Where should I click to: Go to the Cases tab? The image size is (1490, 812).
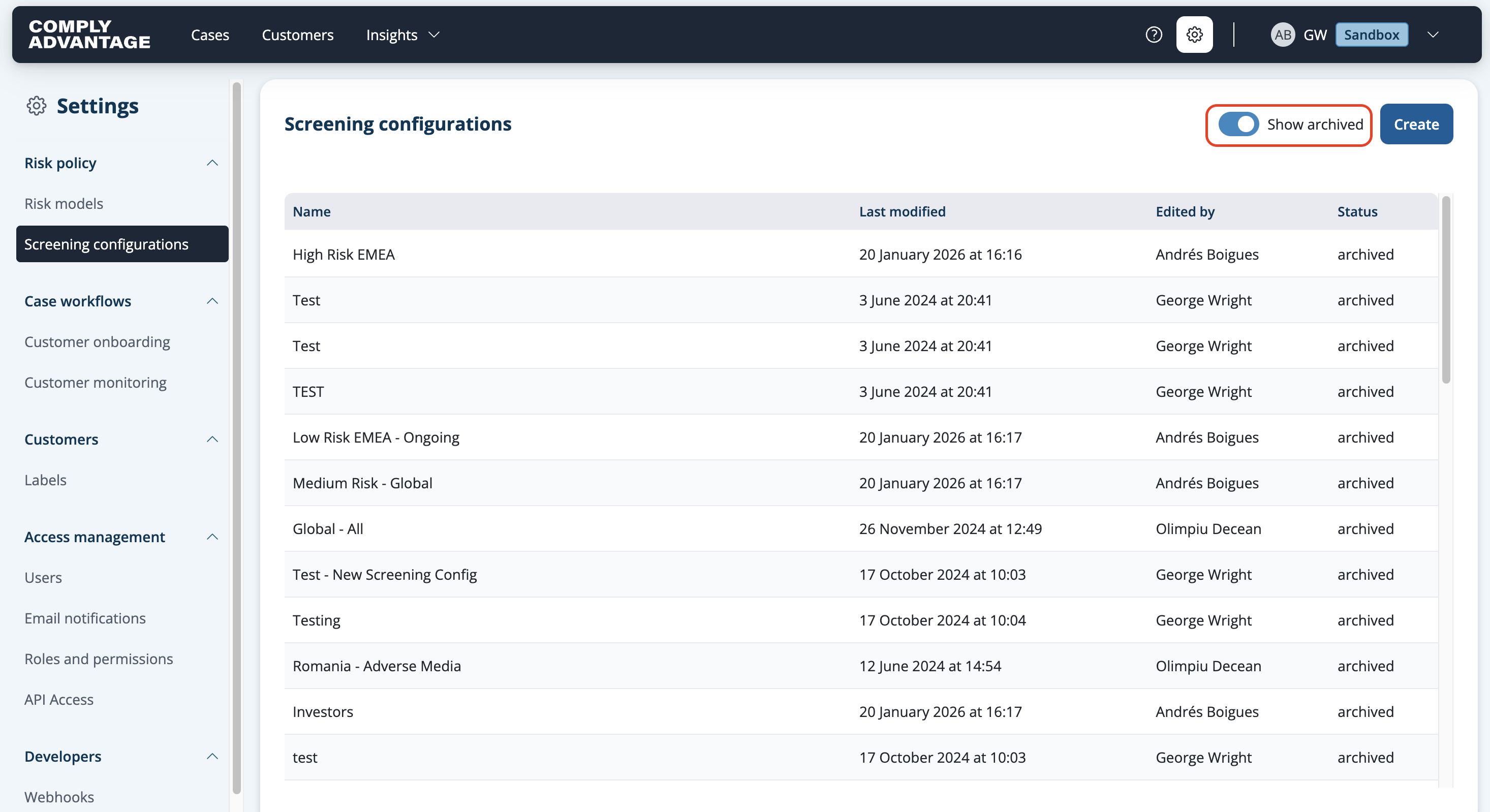click(x=210, y=35)
